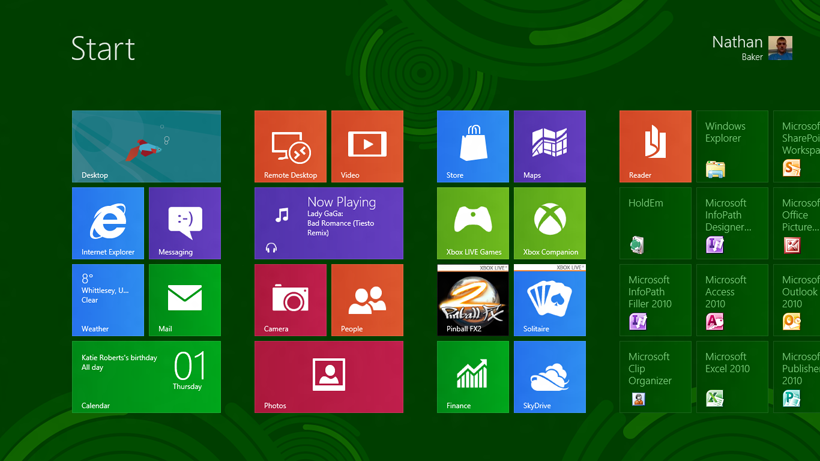Image resolution: width=820 pixels, height=461 pixels.
Task: Launch Remote Desktop tile
Action: click(x=290, y=146)
